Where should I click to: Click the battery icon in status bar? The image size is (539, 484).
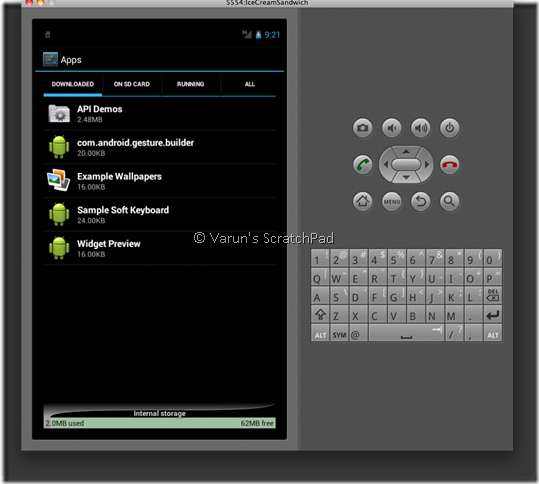[258, 34]
